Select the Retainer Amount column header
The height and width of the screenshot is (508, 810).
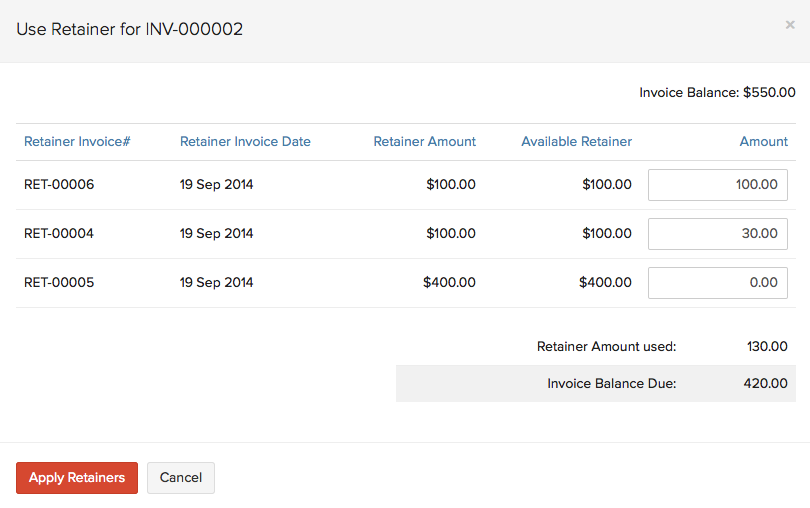[424, 142]
